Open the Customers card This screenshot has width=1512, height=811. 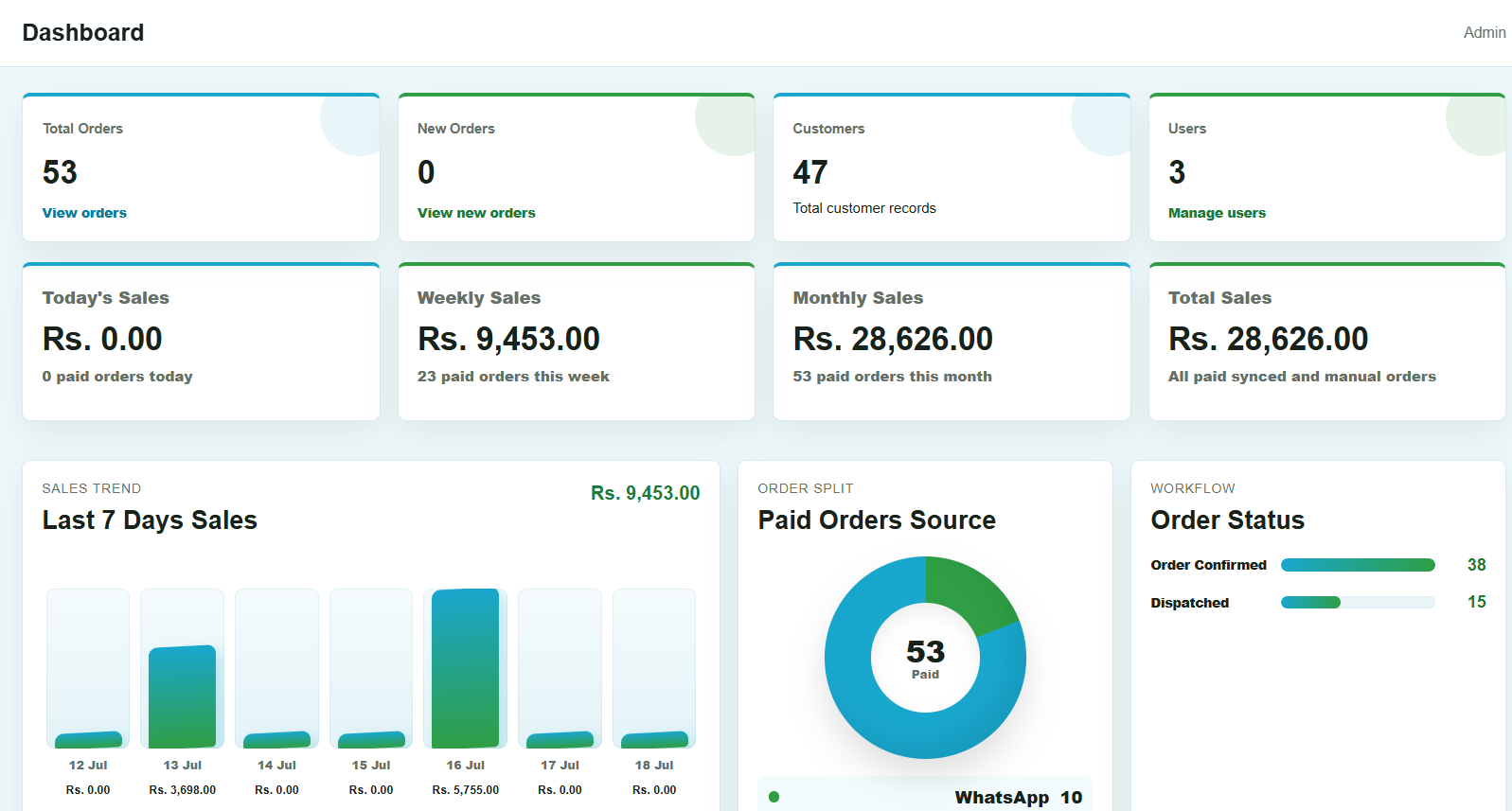[x=952, y=167]
